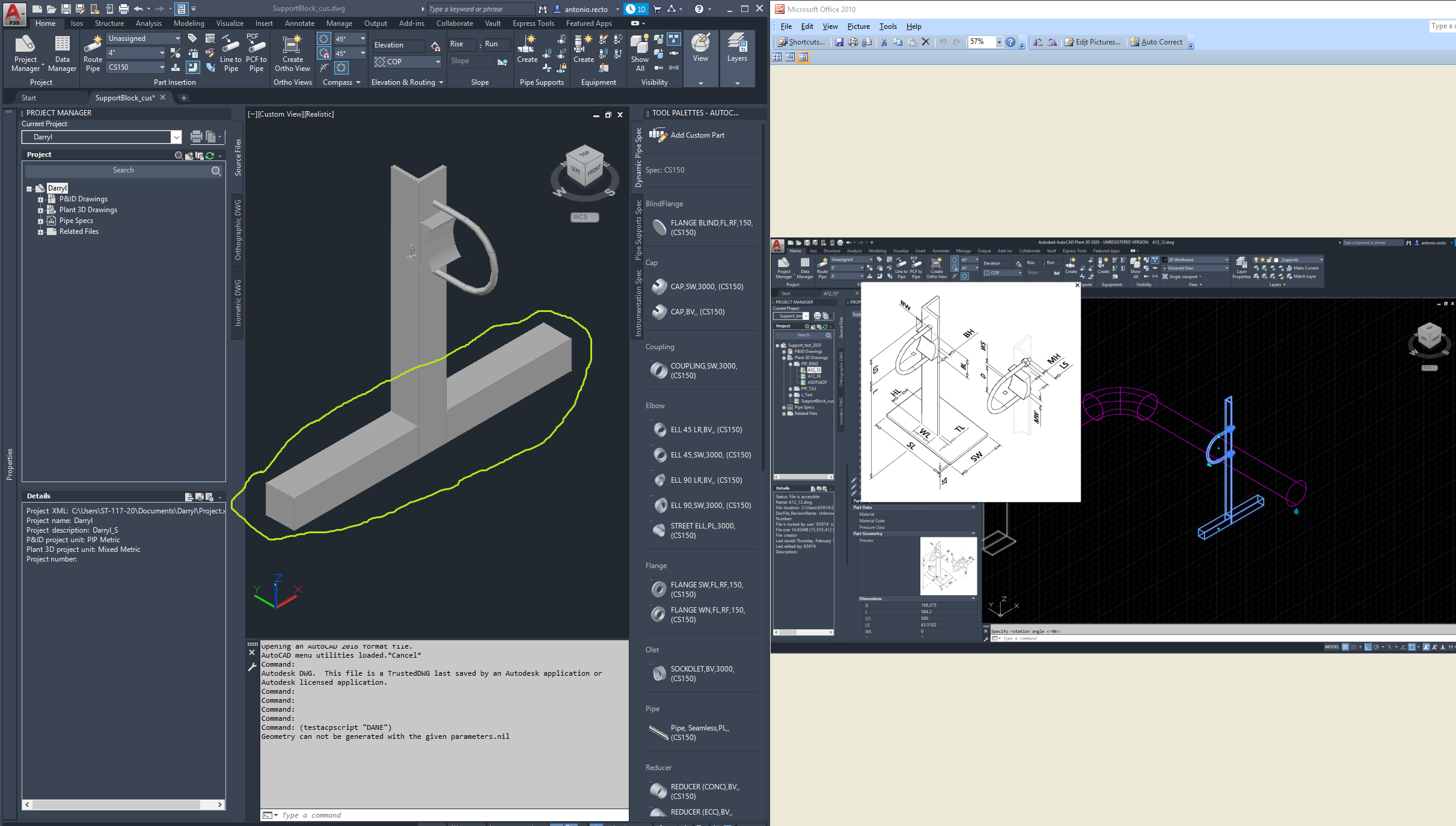Open Project Manager in ribbon
The image size is (1456, 826).
click(x=25, y=53)
